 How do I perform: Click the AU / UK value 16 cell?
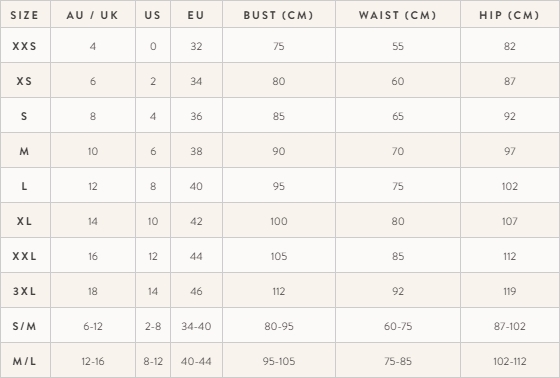click(x=93, y=256)
